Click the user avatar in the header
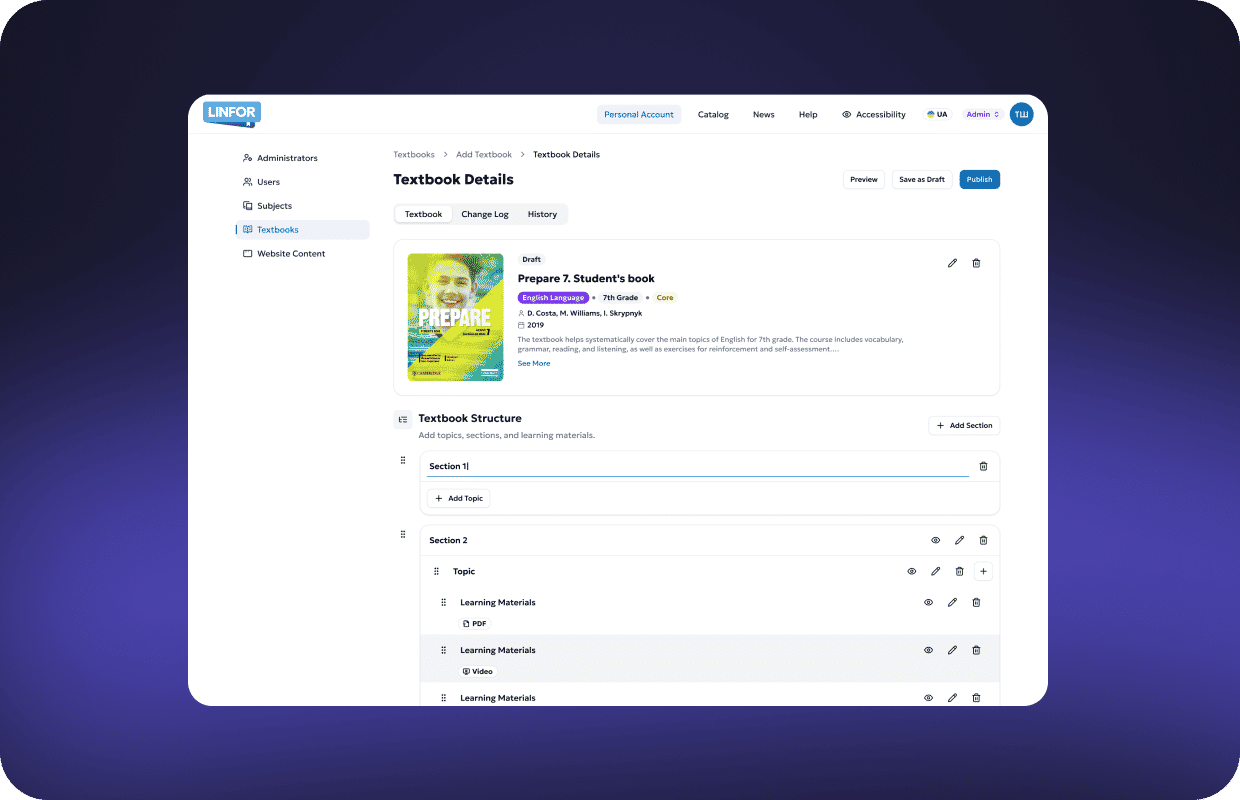1240x800 pixels. tap(1021, 115)
